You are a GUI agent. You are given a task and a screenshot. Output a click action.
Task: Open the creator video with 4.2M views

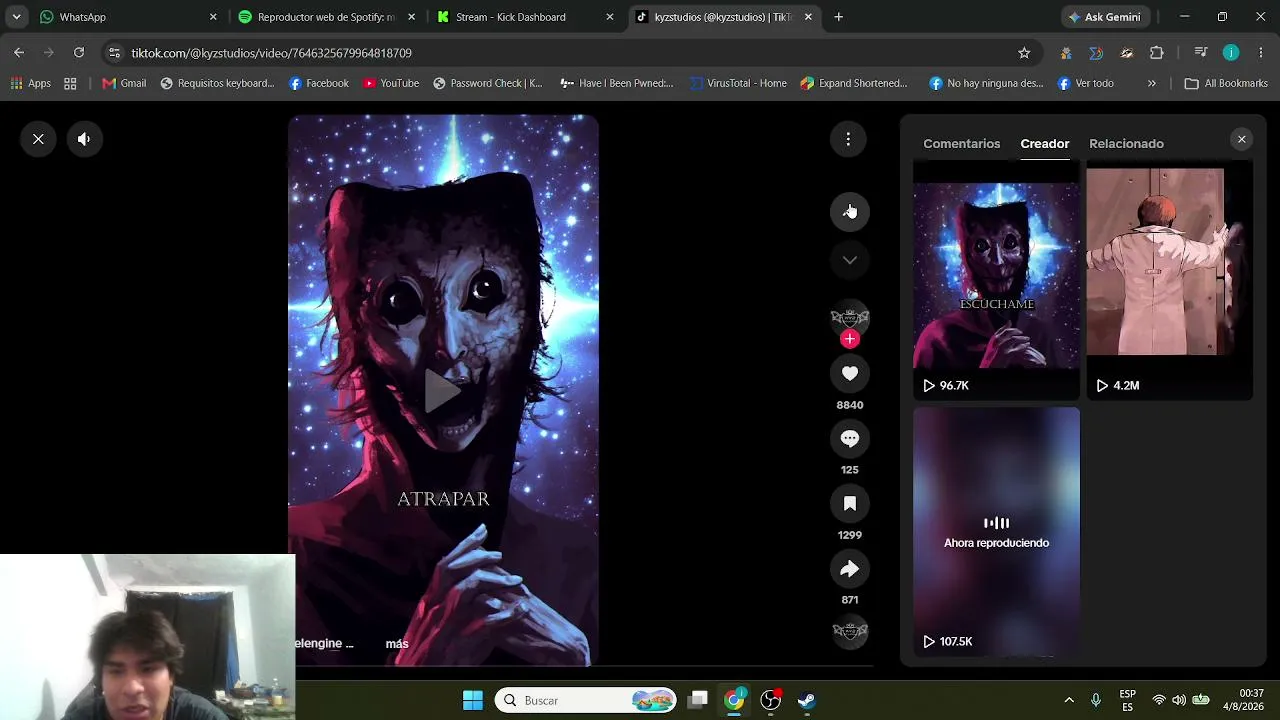click(1170, 281)
